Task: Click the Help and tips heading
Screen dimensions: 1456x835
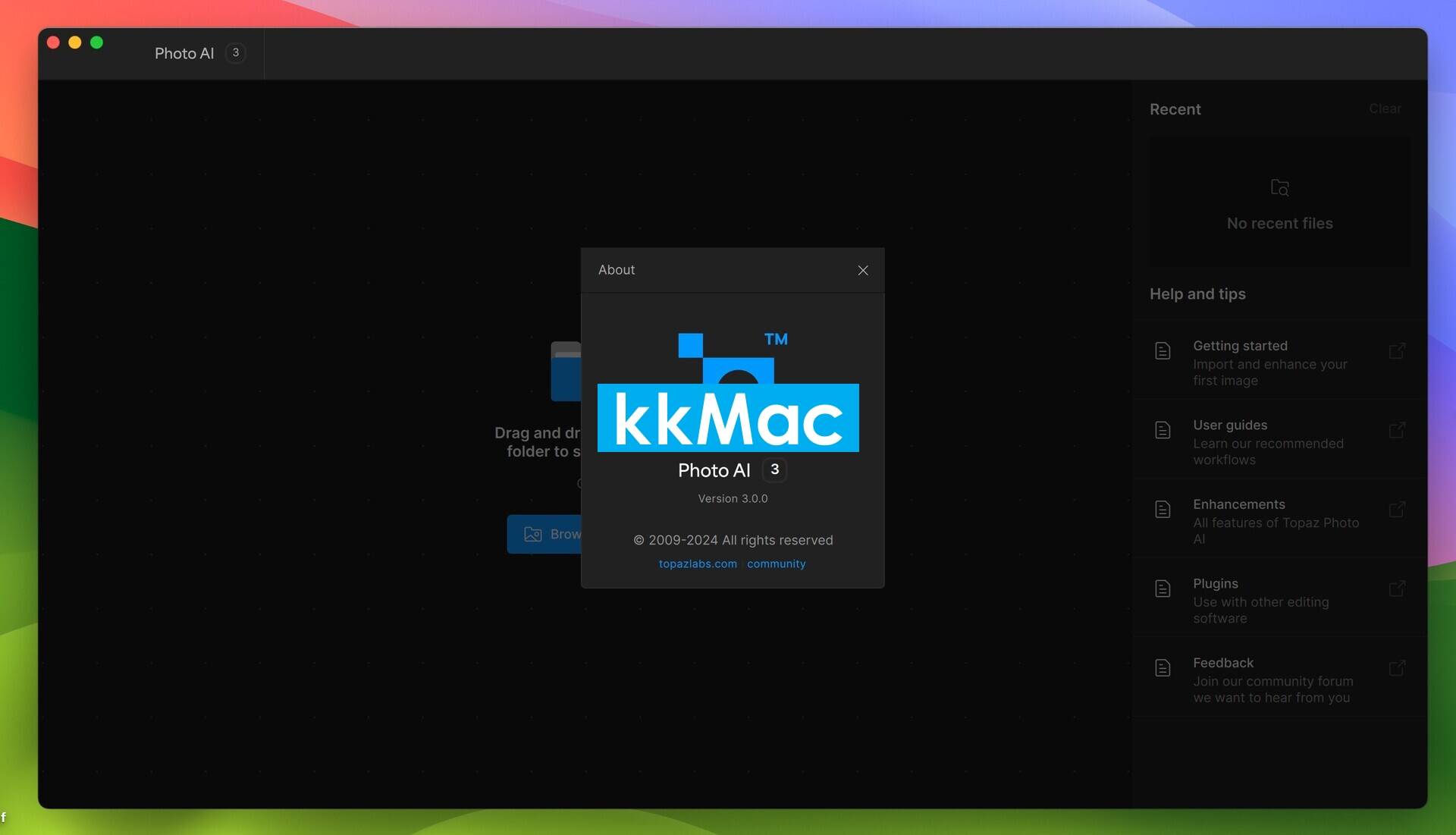Action: pos(1197,294)
